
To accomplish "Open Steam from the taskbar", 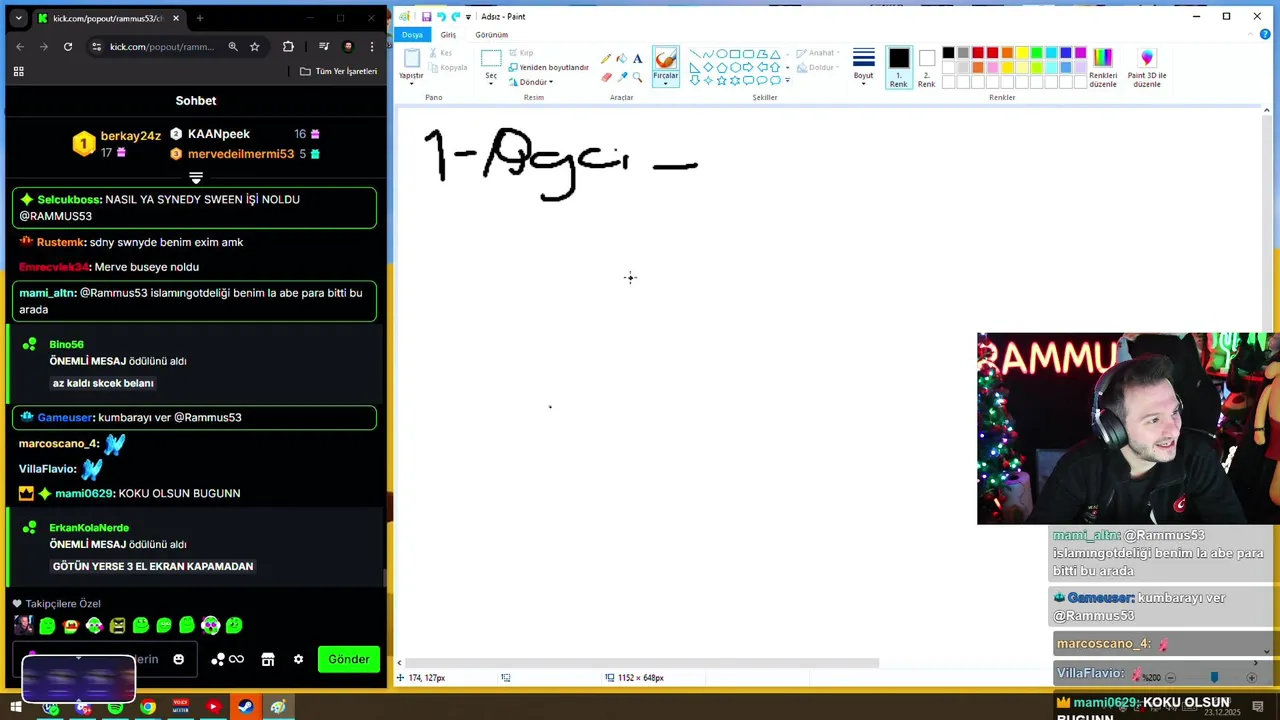I will click(x=245, y=707).
